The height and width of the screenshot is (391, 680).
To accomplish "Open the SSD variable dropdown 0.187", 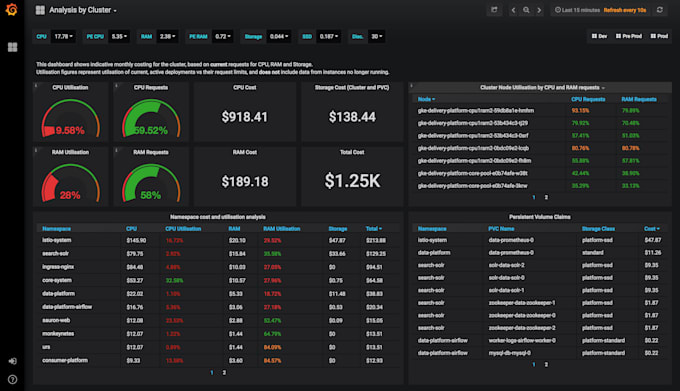I will (x=329, y=36).
